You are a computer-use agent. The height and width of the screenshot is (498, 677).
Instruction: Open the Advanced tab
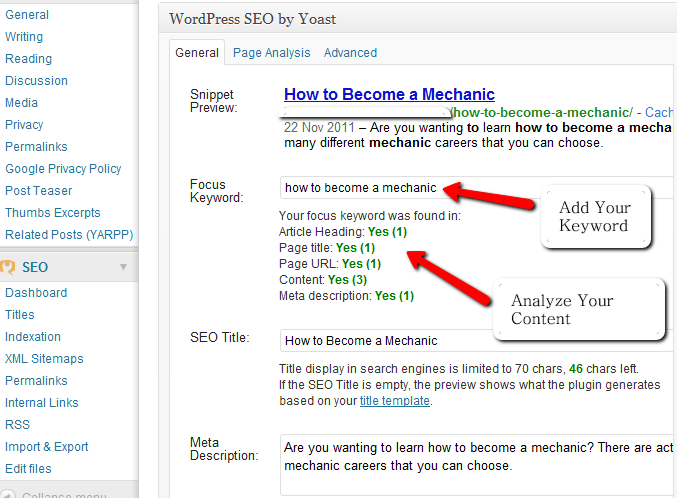tap(350, 53)
